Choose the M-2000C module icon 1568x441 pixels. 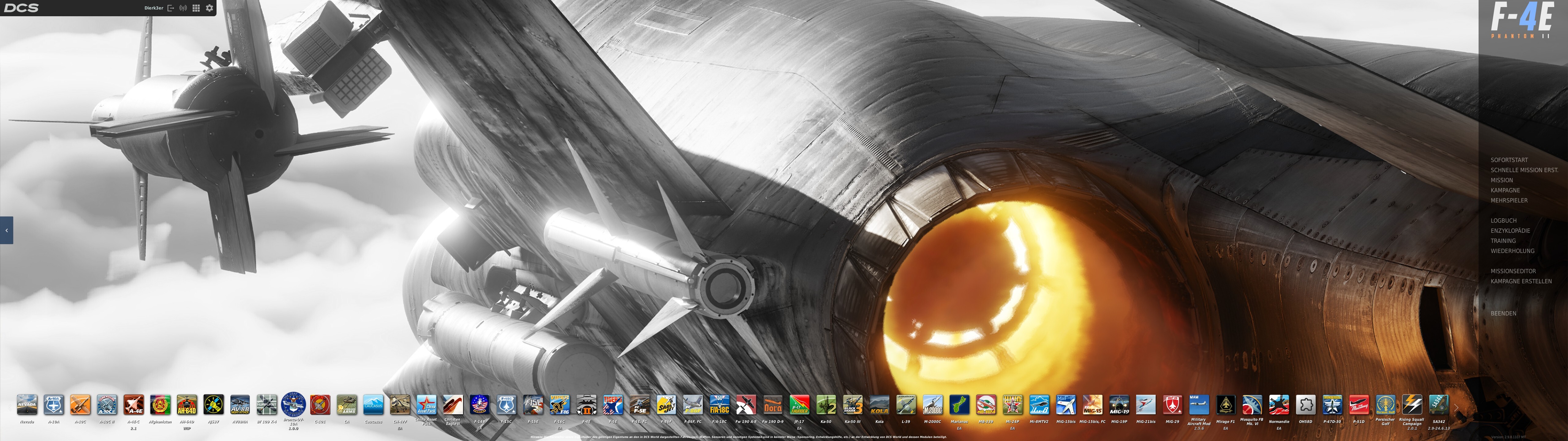point(933,405)
